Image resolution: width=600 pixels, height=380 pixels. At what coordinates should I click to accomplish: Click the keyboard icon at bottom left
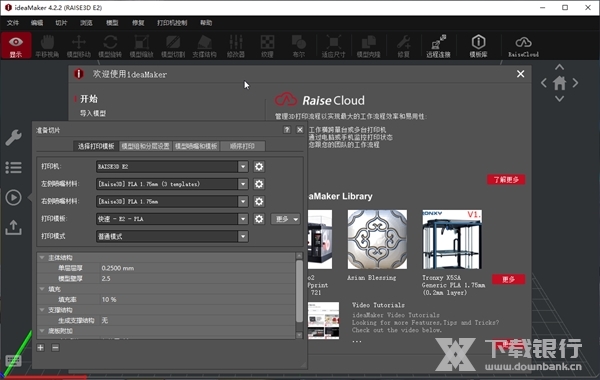(x=13, y=360)
